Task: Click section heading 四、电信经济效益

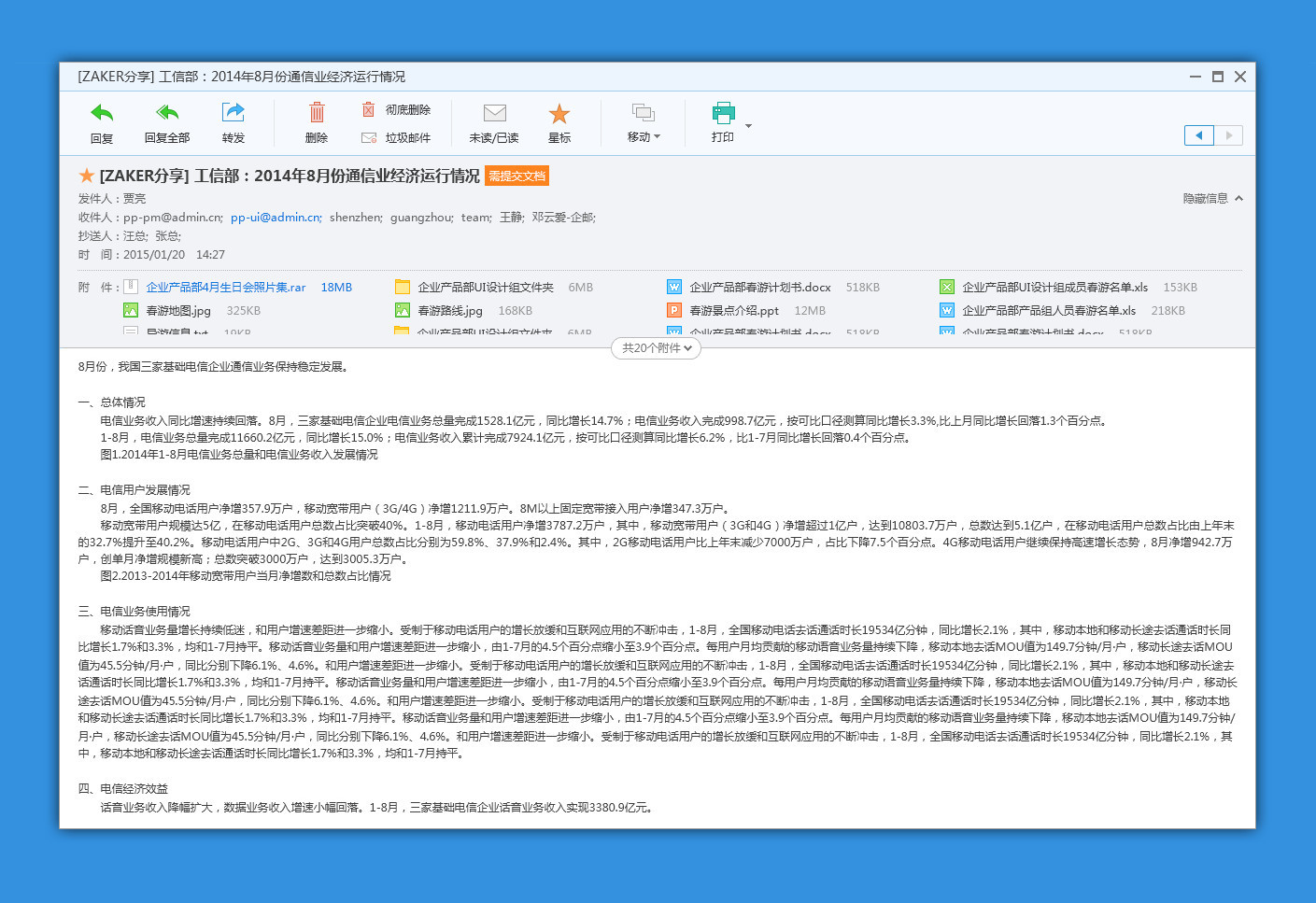Action: coord(123,789)
